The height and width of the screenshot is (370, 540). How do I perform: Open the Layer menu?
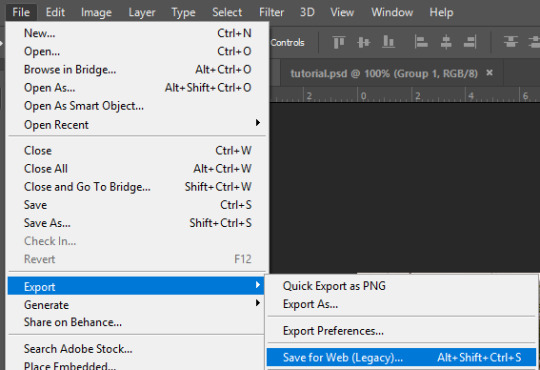tap(142, 12)
